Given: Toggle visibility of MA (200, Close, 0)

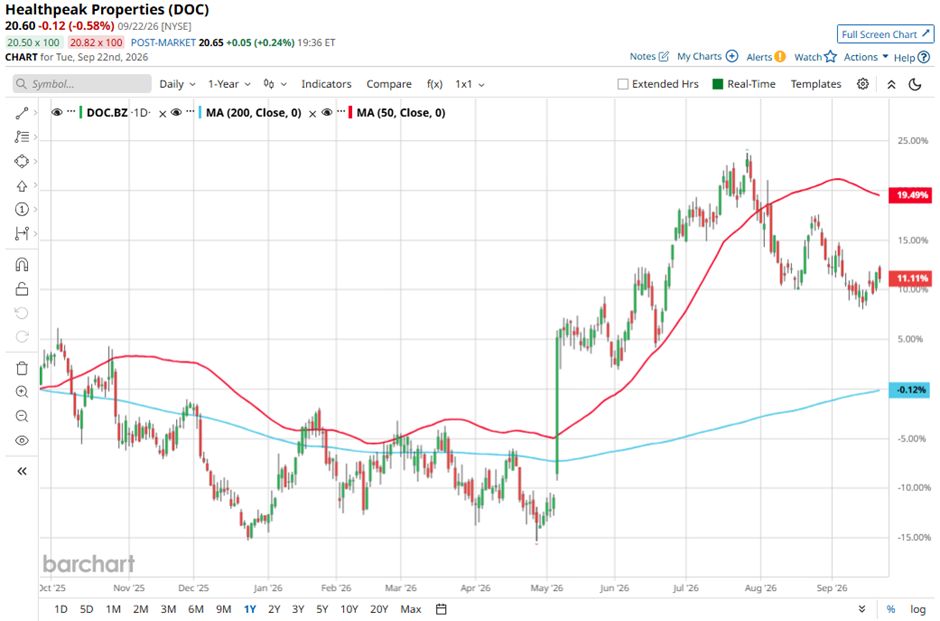Looking at the screenshot, I should [x=176, y=113].
